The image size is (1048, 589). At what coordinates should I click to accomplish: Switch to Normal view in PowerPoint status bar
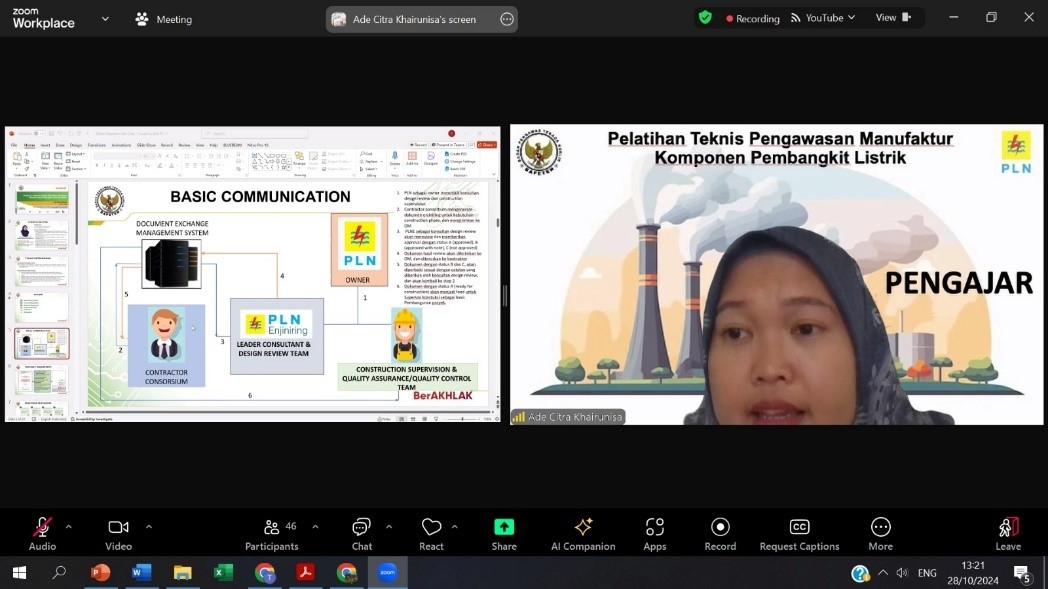click(x=401, y=419)
